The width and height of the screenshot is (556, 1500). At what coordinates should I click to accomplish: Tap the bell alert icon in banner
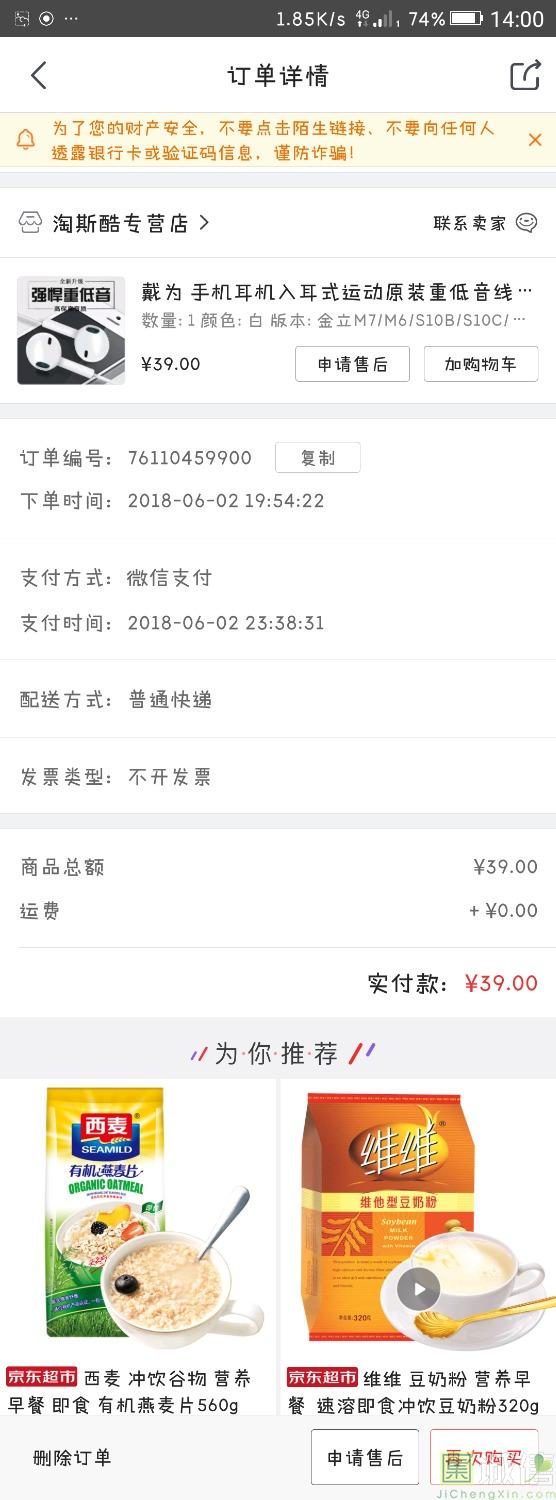point(25,140)
